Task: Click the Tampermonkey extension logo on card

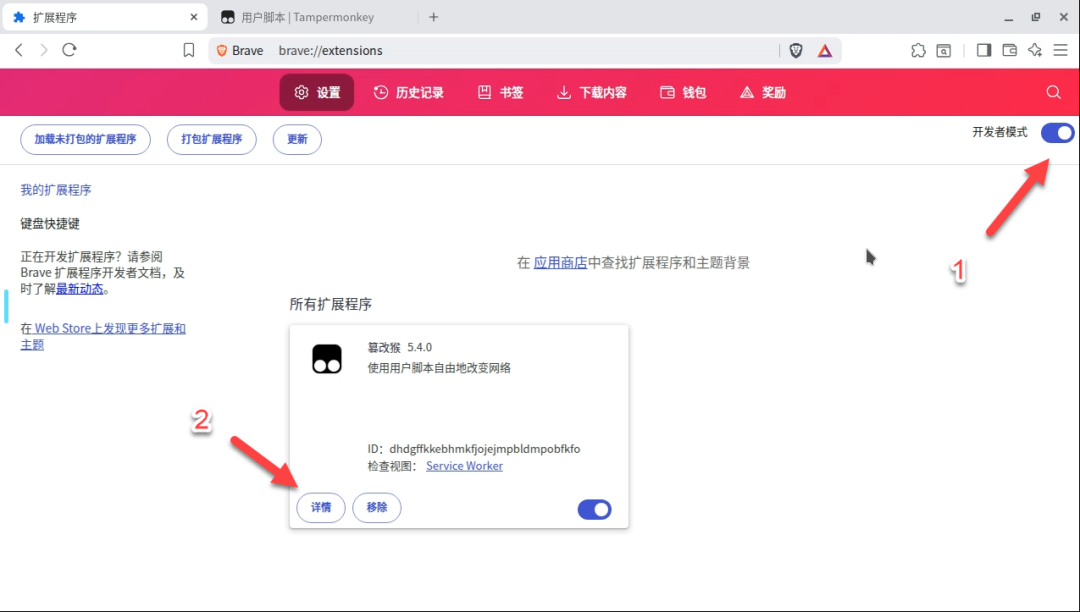Action: [x=327, y=359]
